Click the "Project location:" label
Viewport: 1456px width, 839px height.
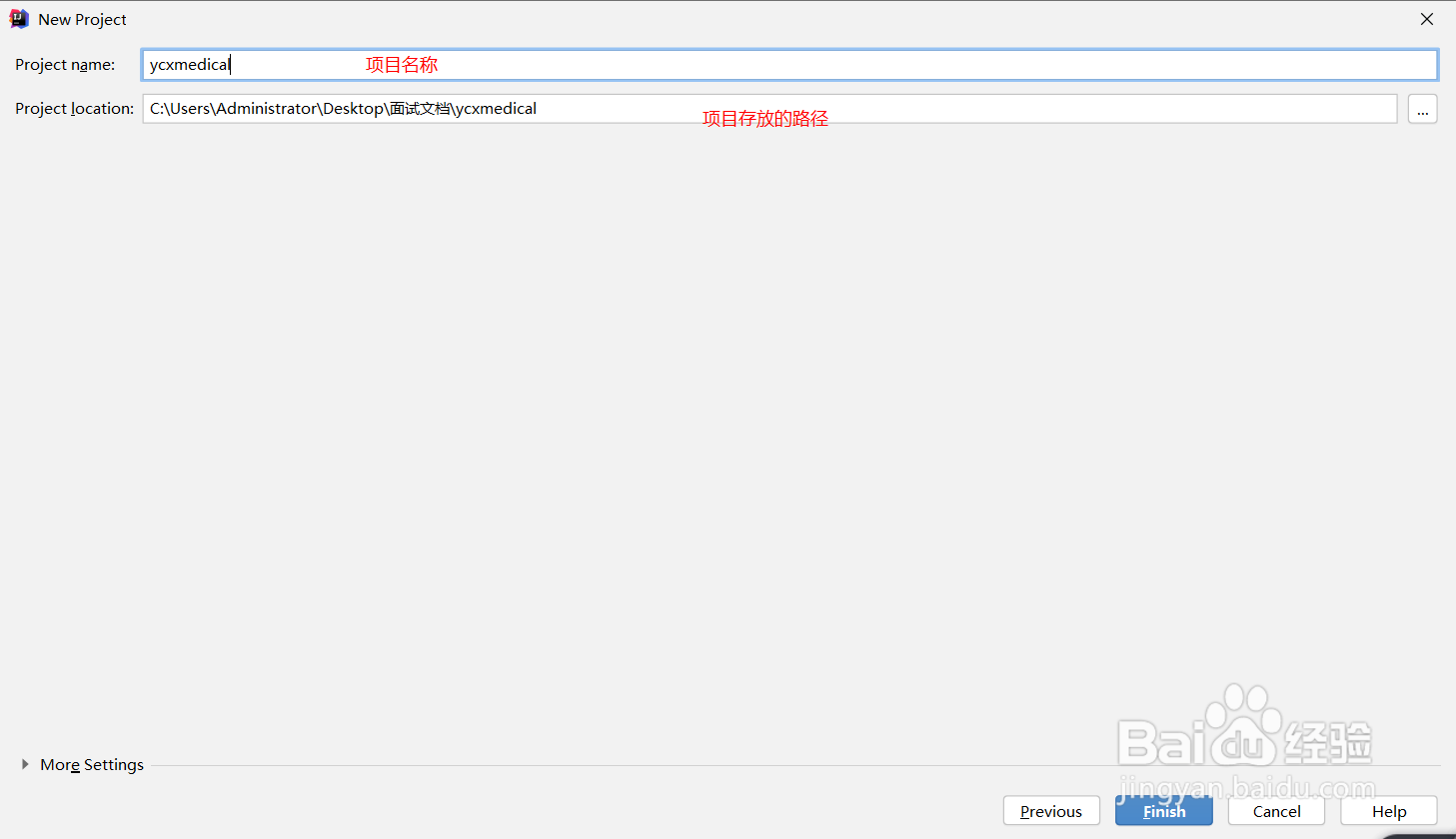coord(75,109)
